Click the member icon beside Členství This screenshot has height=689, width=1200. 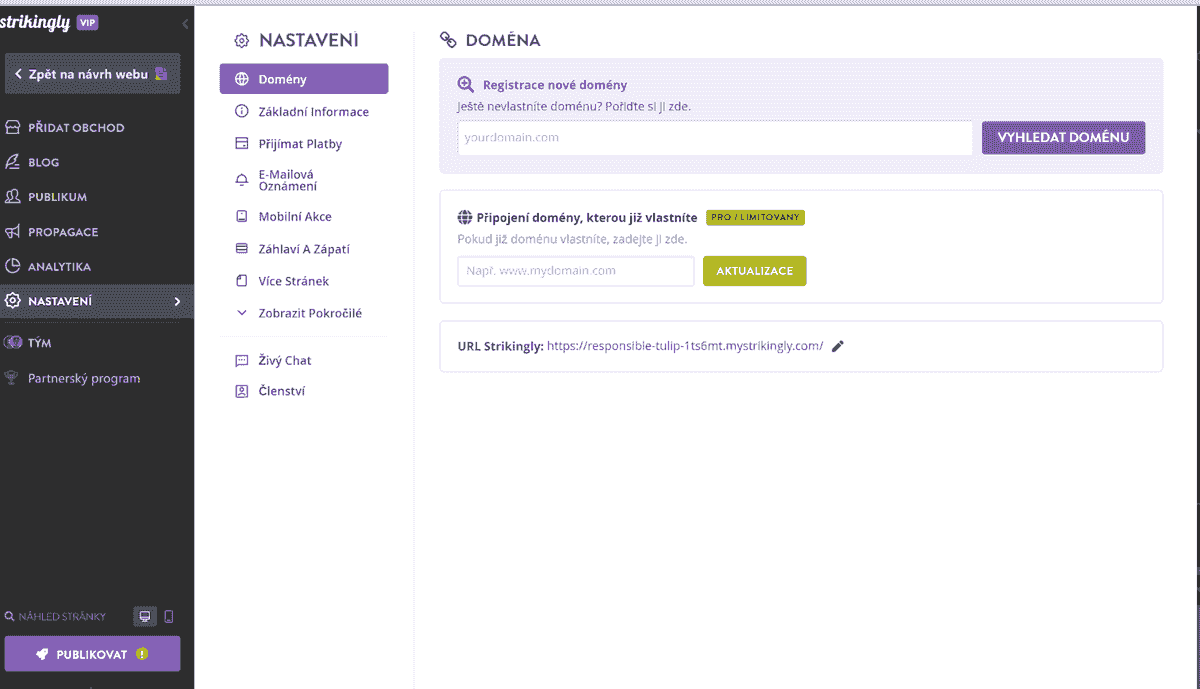coord(241,391)
